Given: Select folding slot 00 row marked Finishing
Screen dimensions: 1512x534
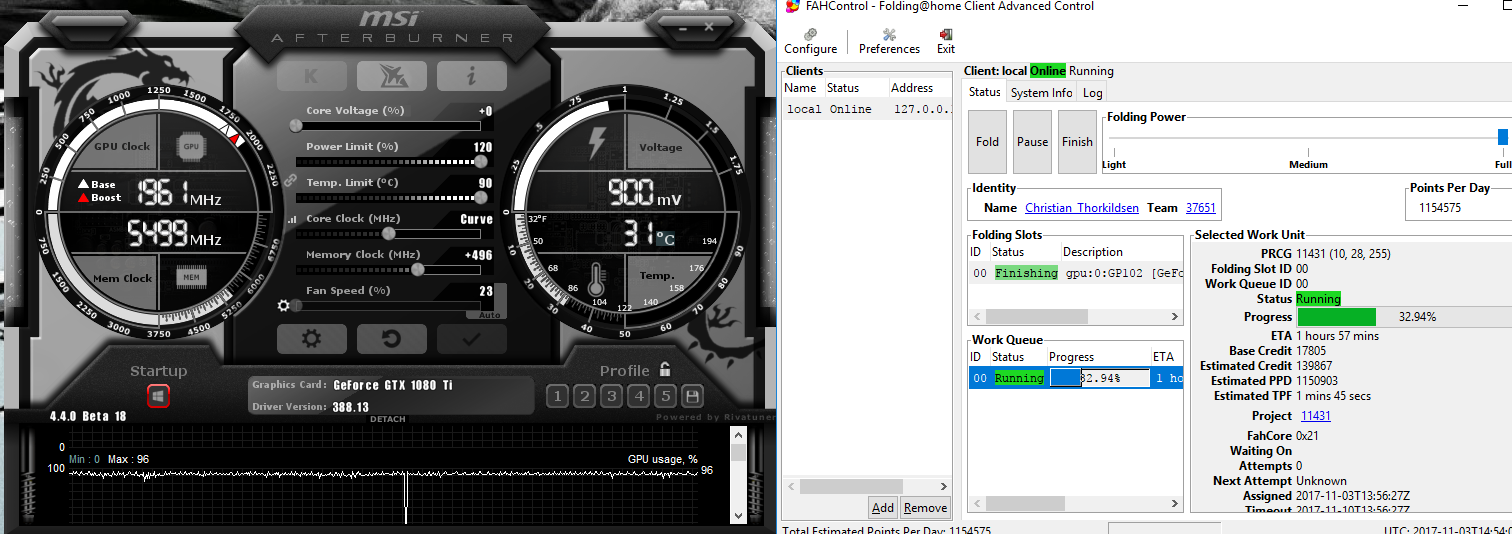Looking at the screenshot, I should click(1075, 273).
